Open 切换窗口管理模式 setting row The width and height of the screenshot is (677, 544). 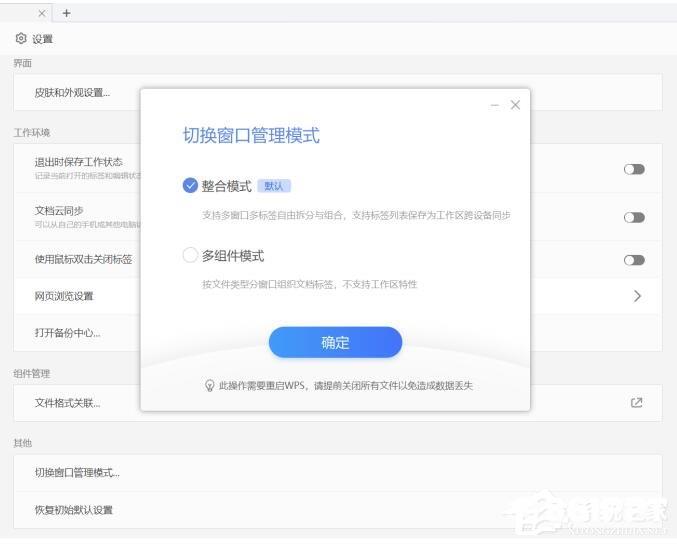(338, 473)
